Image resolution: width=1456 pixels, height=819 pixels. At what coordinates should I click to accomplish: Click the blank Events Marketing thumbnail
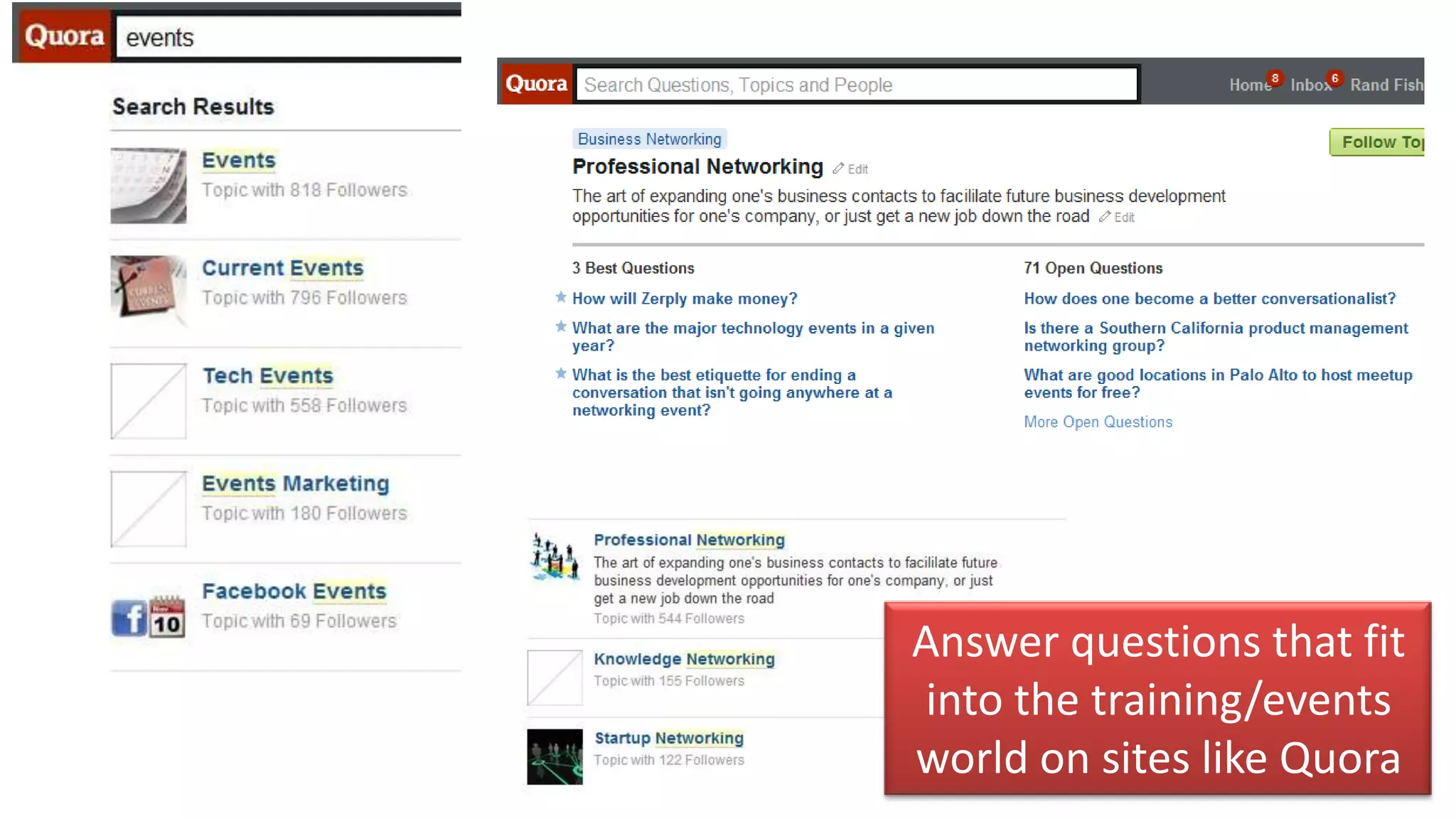[x=149, y=509]
